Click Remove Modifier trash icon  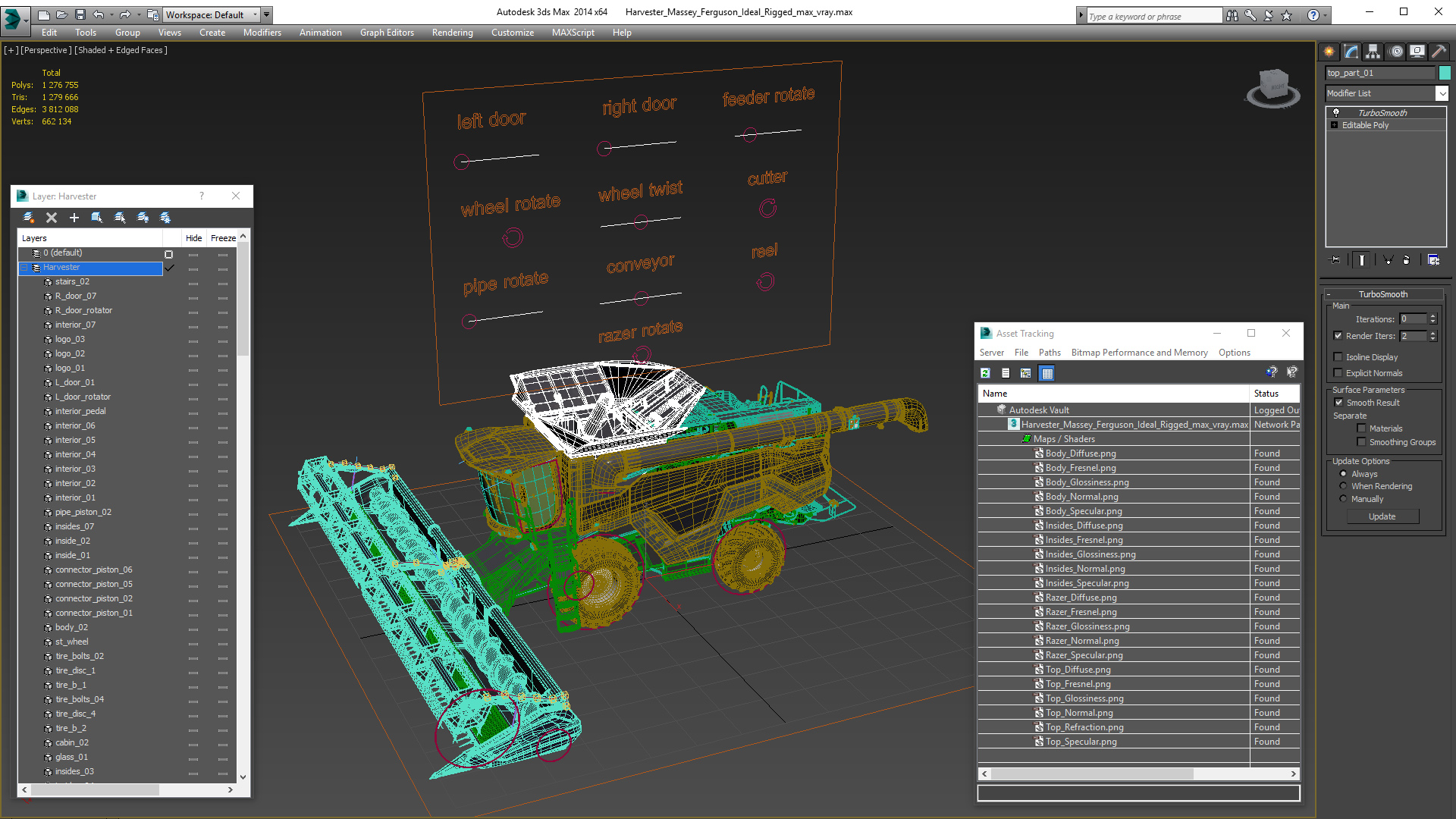click(1407, 260)
